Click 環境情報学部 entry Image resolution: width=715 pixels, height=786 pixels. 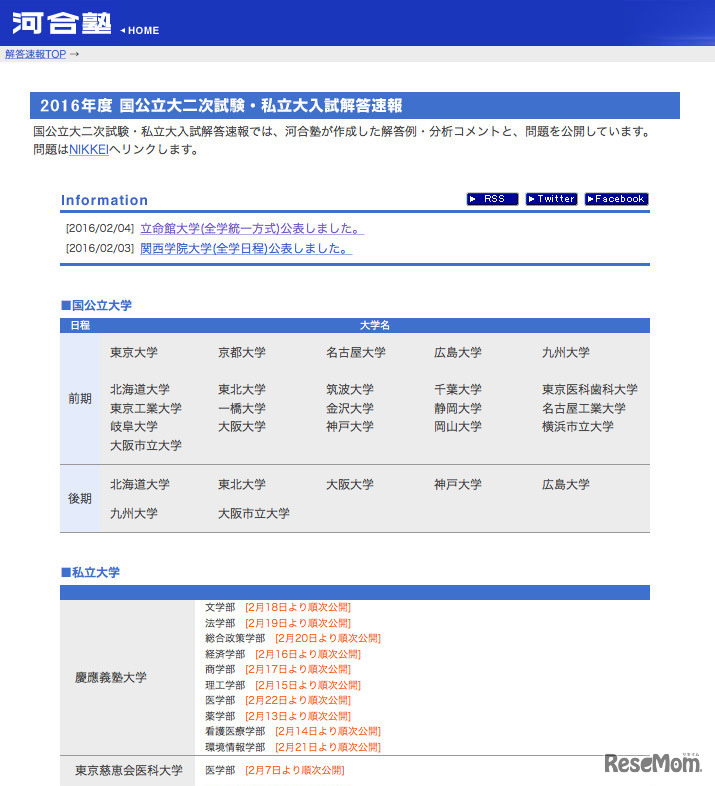click(235, 747)
